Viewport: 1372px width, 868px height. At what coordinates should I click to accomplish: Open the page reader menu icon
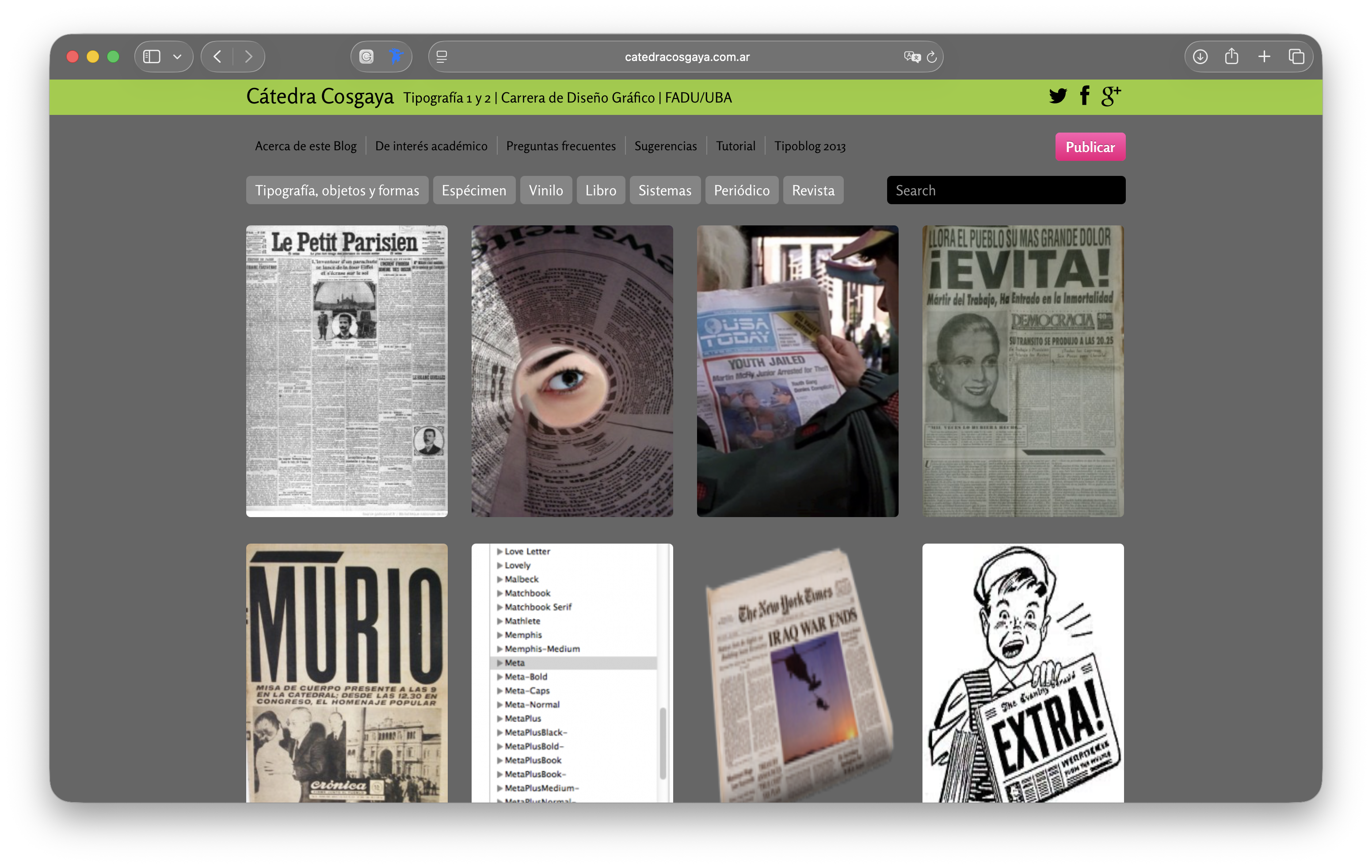pos(442,57)
